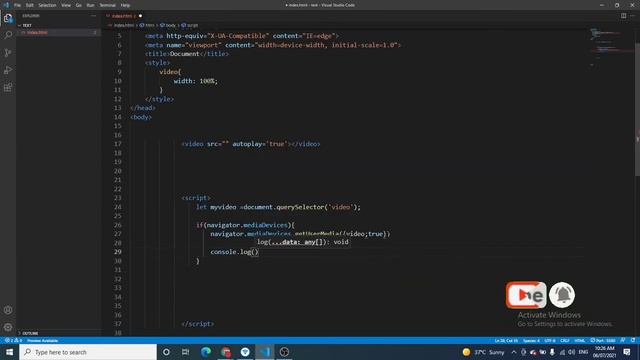Click the 37°C Sunny weather widget

coord(483,352)
